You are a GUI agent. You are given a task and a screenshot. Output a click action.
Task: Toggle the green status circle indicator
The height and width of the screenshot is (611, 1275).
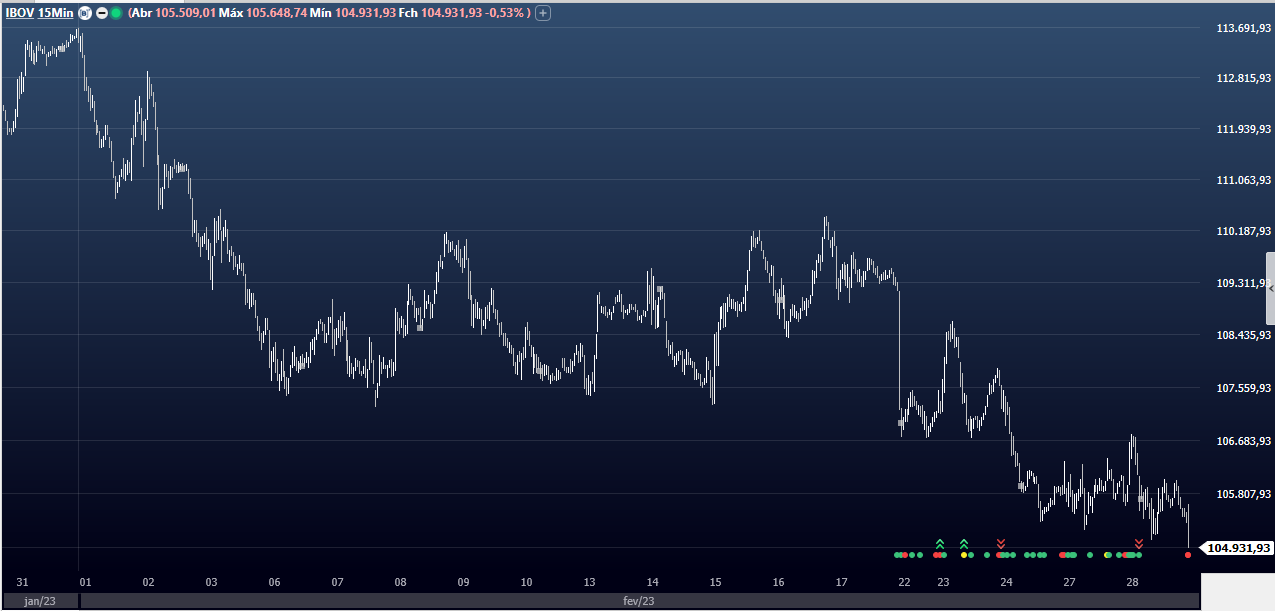pyautogui.click(x=116, y=13)
